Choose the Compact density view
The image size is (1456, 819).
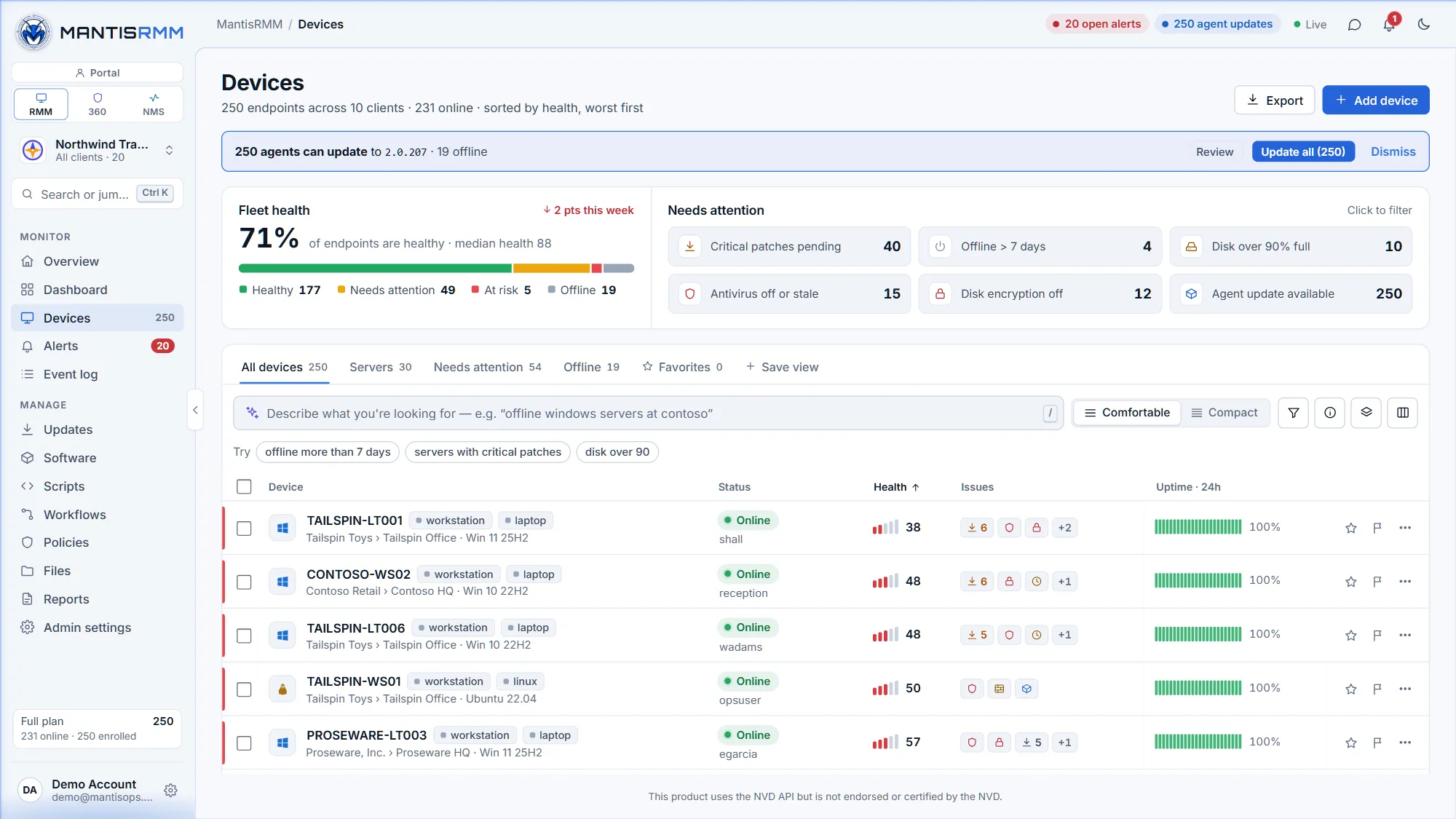pos(1224,413)
